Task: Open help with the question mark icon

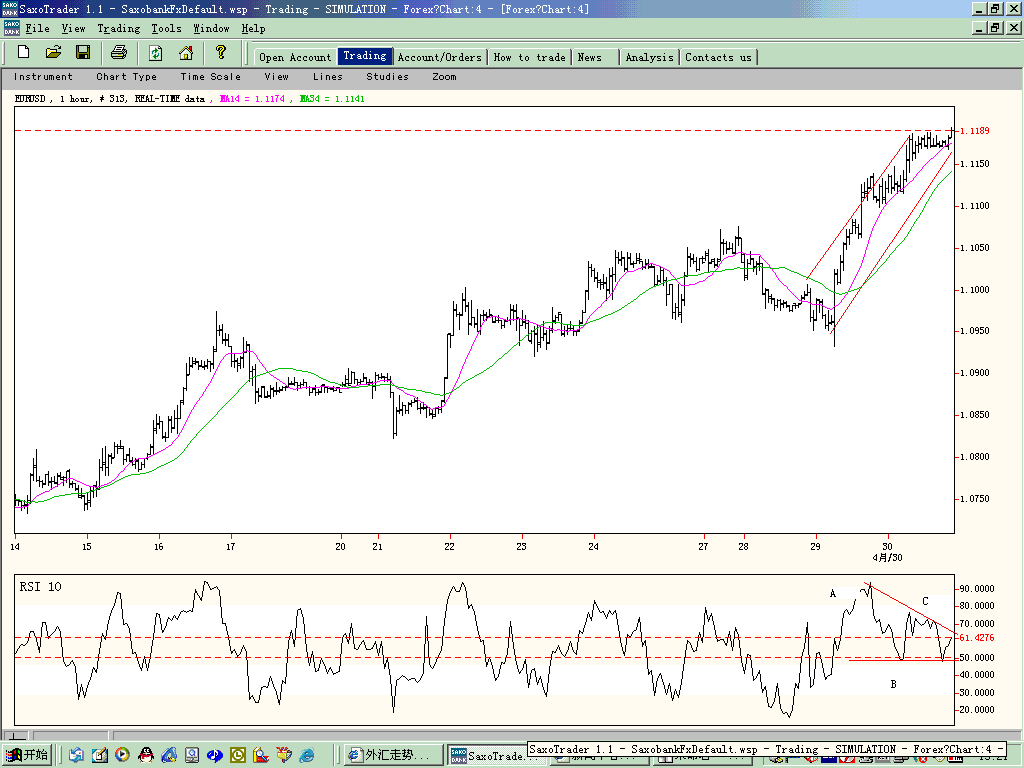Action: point(221,52)
